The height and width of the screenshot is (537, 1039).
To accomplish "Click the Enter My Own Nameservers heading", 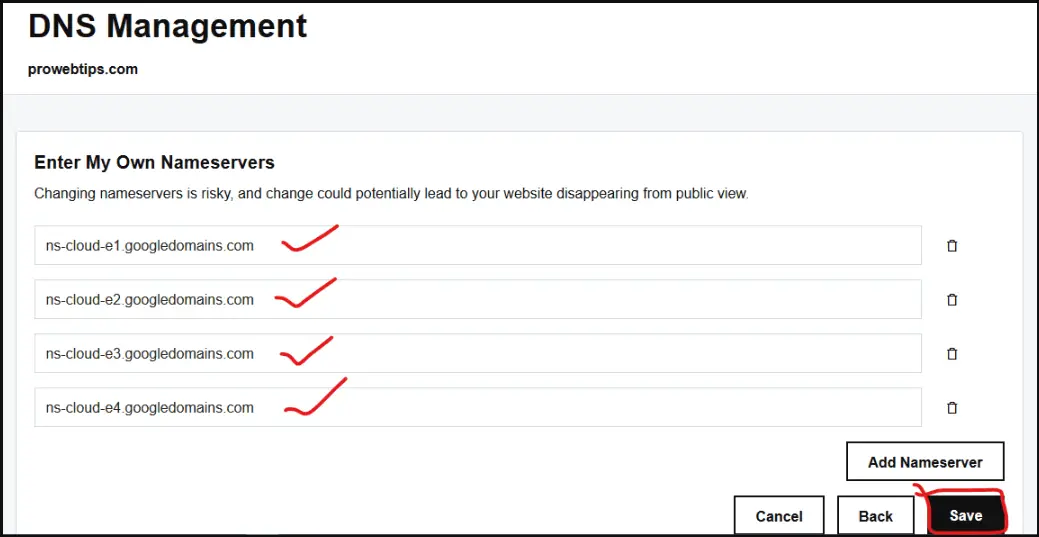I will click(x=154, y=162).
